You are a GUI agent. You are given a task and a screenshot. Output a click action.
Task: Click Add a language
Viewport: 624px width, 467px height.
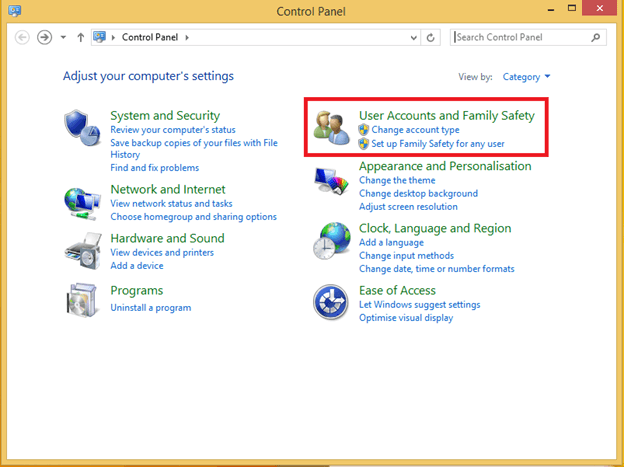391,242
